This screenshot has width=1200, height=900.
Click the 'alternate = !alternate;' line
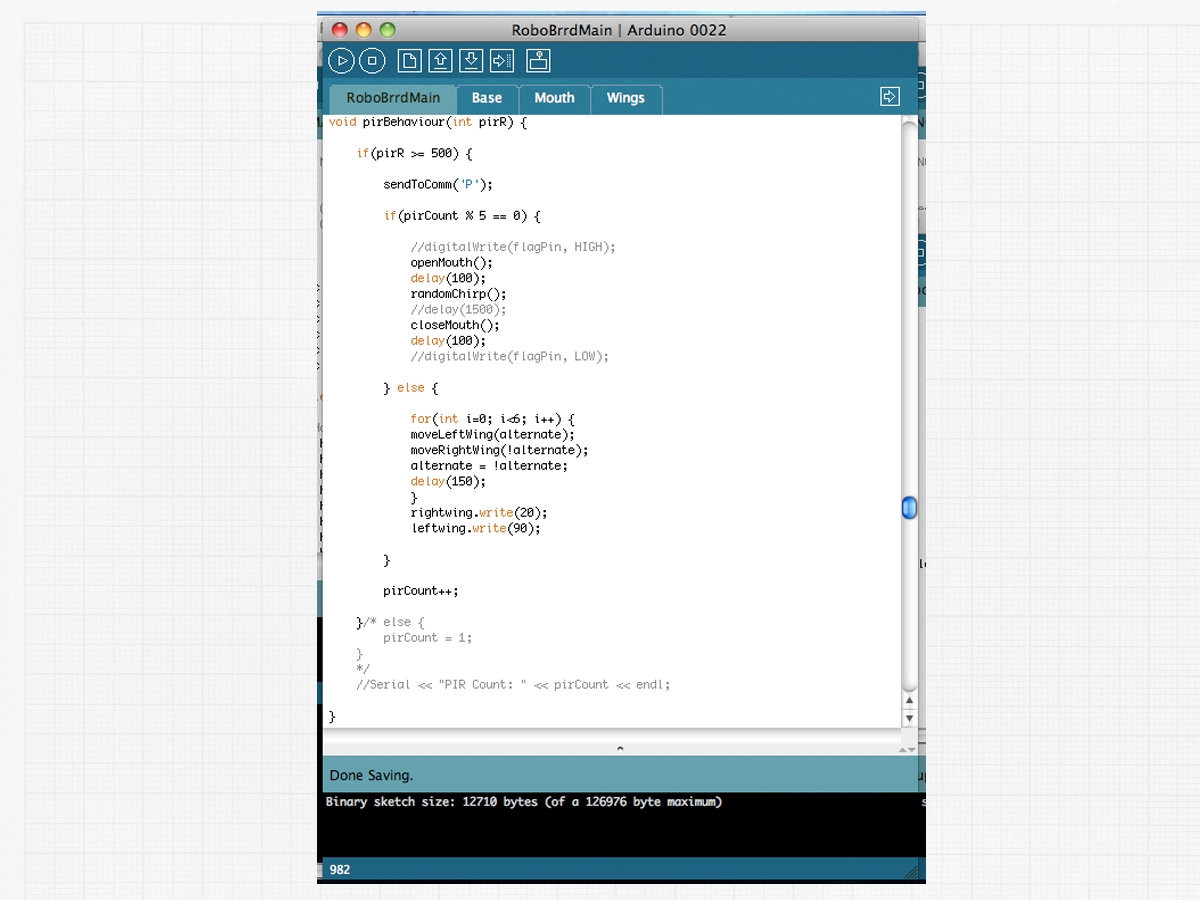point(489,465)
